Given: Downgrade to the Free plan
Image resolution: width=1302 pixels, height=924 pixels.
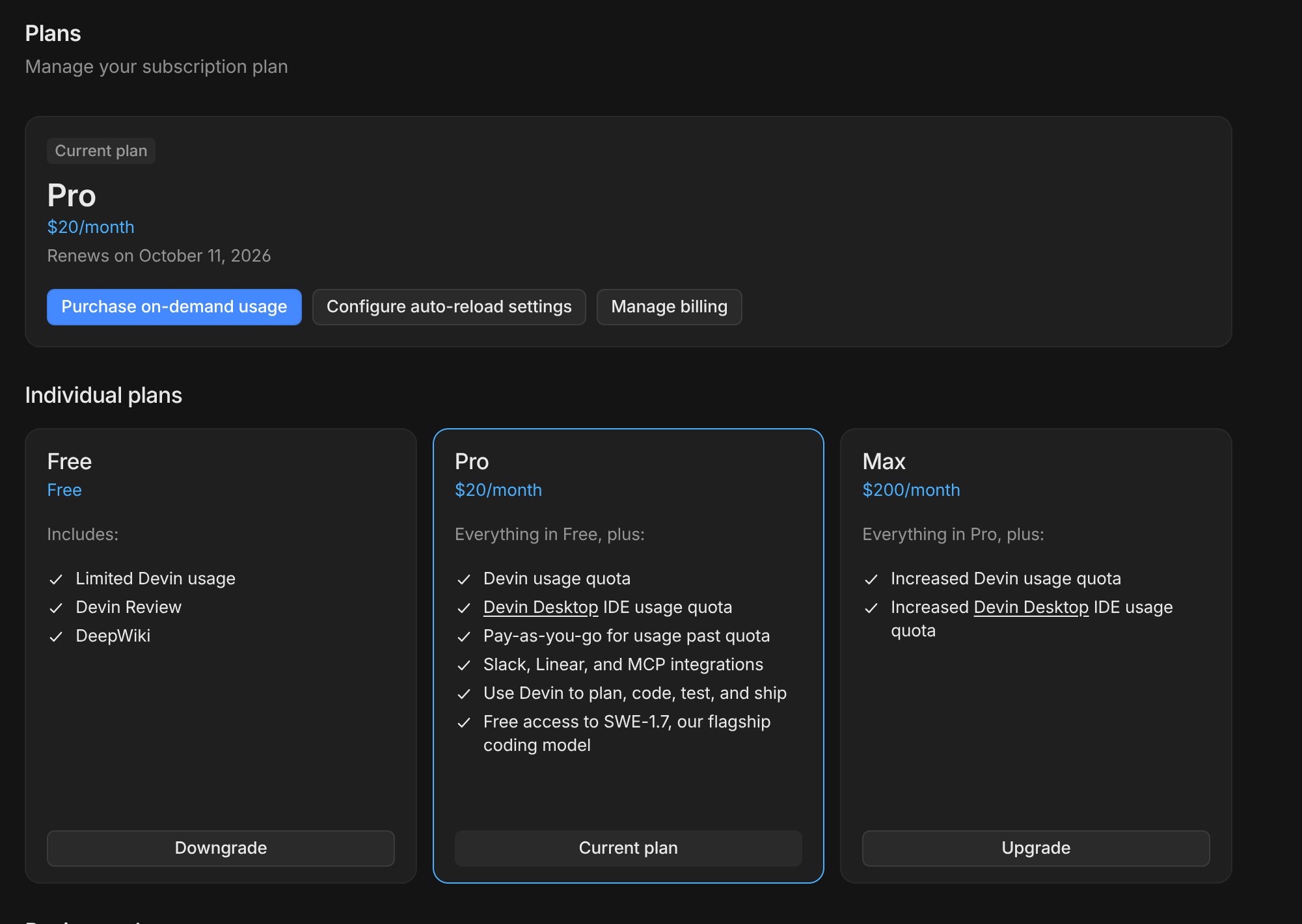Looking at the screenshot, I should [x=221, y=848].
